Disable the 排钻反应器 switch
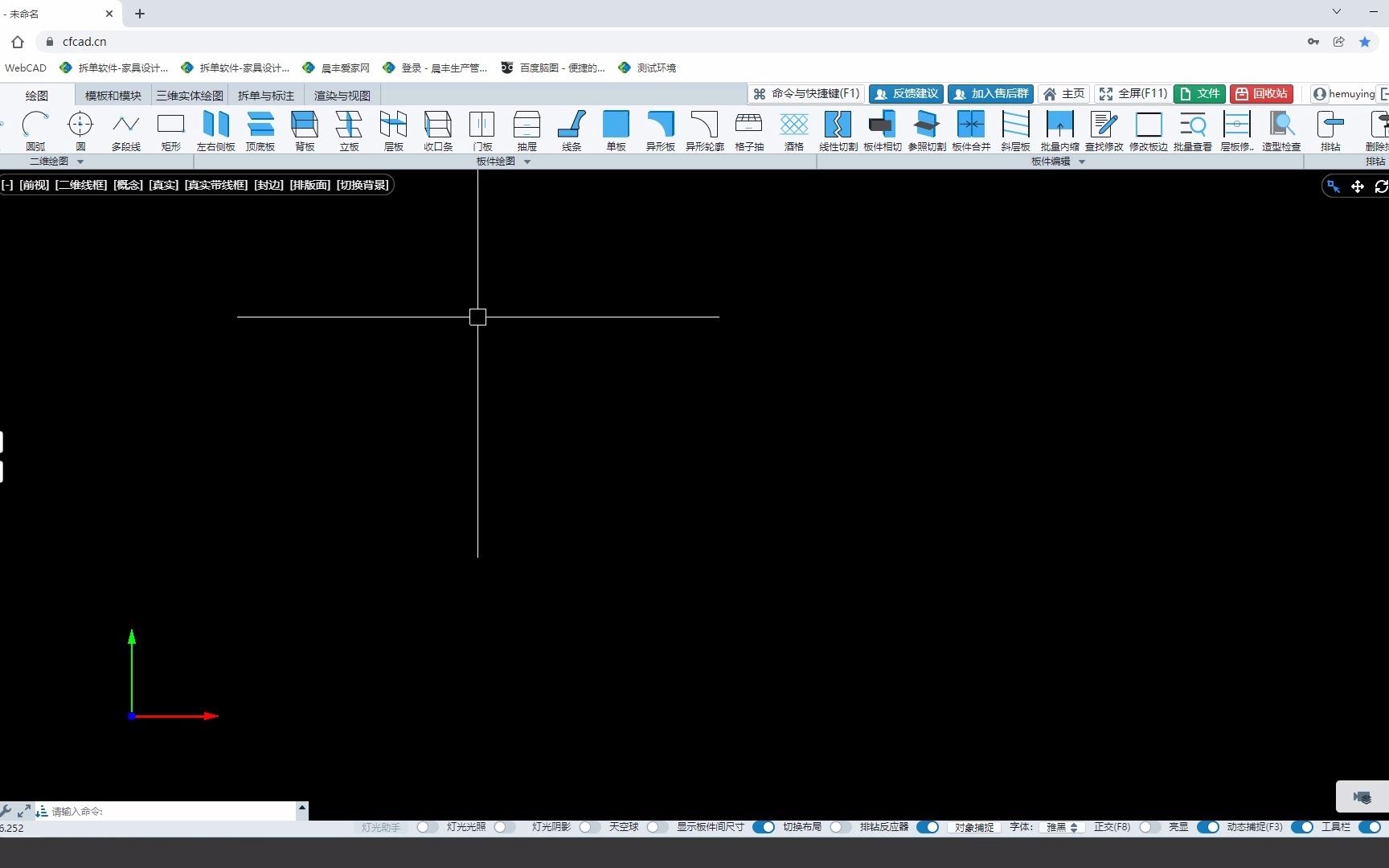1389x868 pixels. pos(928,827)
